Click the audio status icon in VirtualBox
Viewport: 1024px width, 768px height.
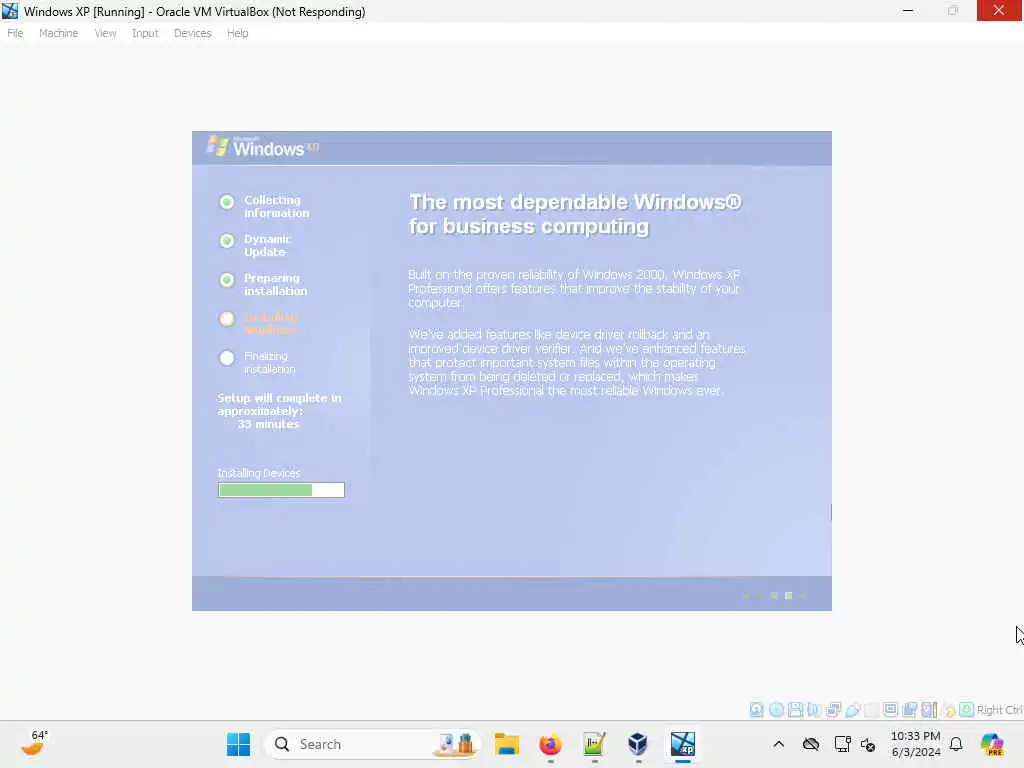tap(814, 710)
